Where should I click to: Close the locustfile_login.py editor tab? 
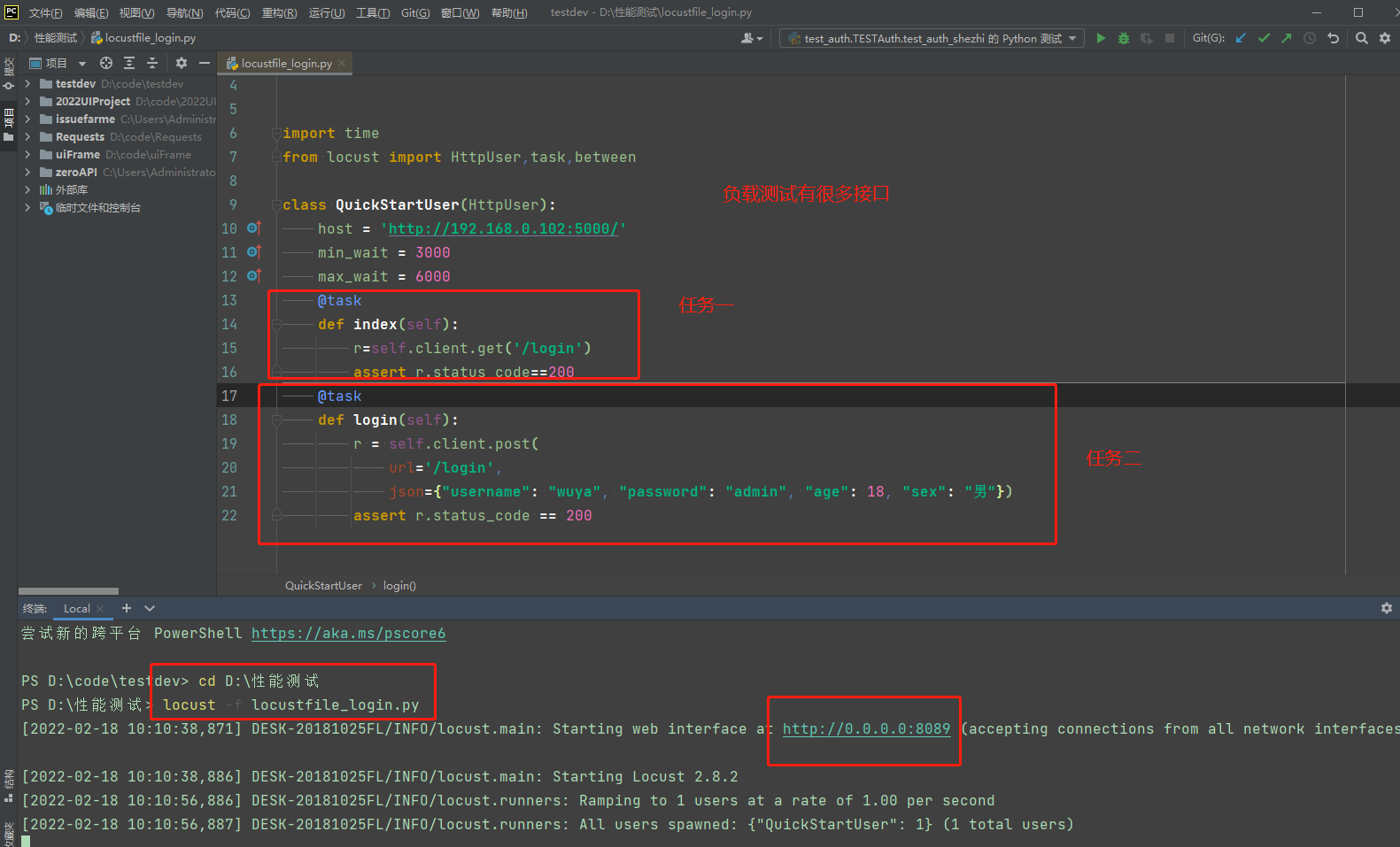pos(342,63)
